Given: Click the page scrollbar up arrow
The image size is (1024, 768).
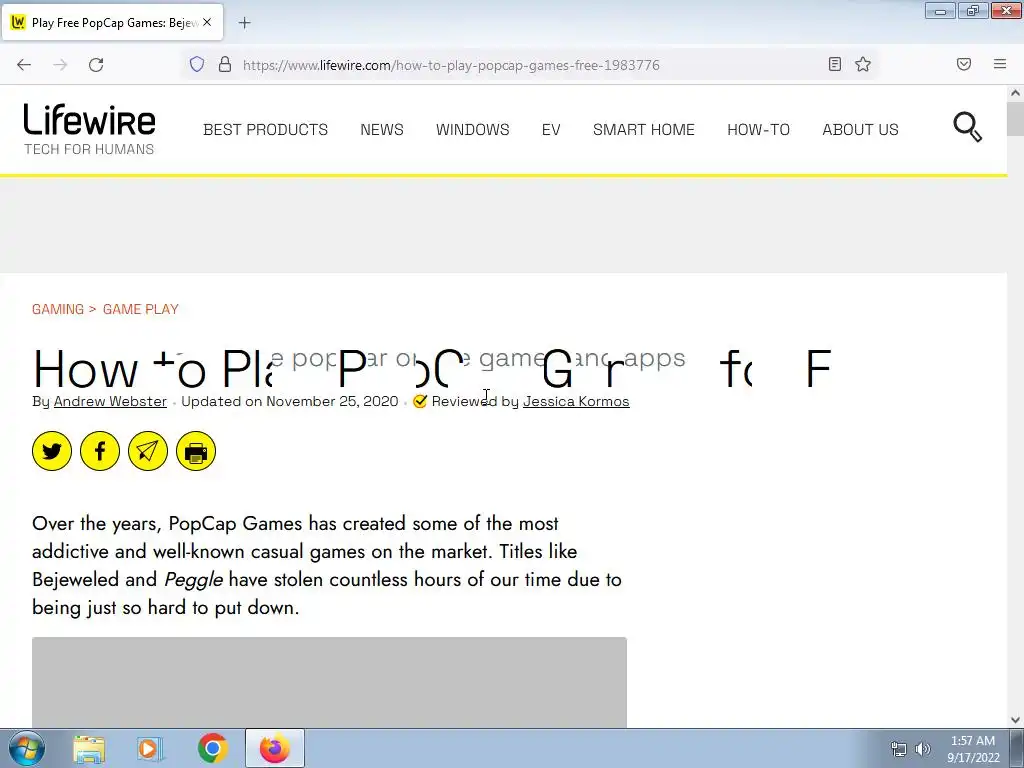Looking at the screenshot, I should pyautogui.click(x=1016, y=93).
